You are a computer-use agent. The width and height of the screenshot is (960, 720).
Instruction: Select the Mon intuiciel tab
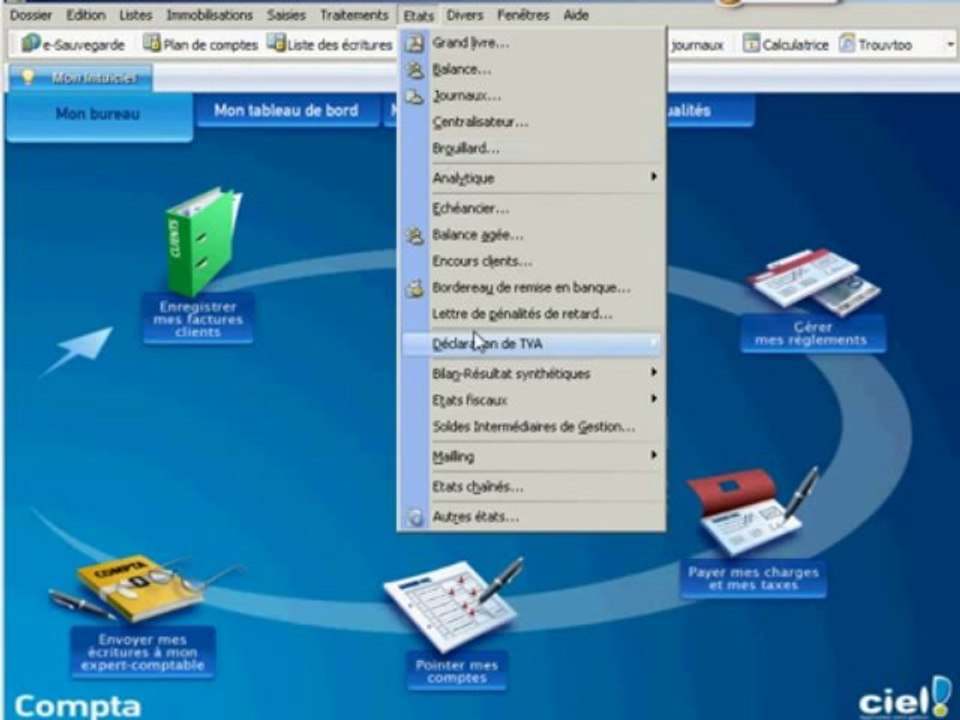coord(80,78)
